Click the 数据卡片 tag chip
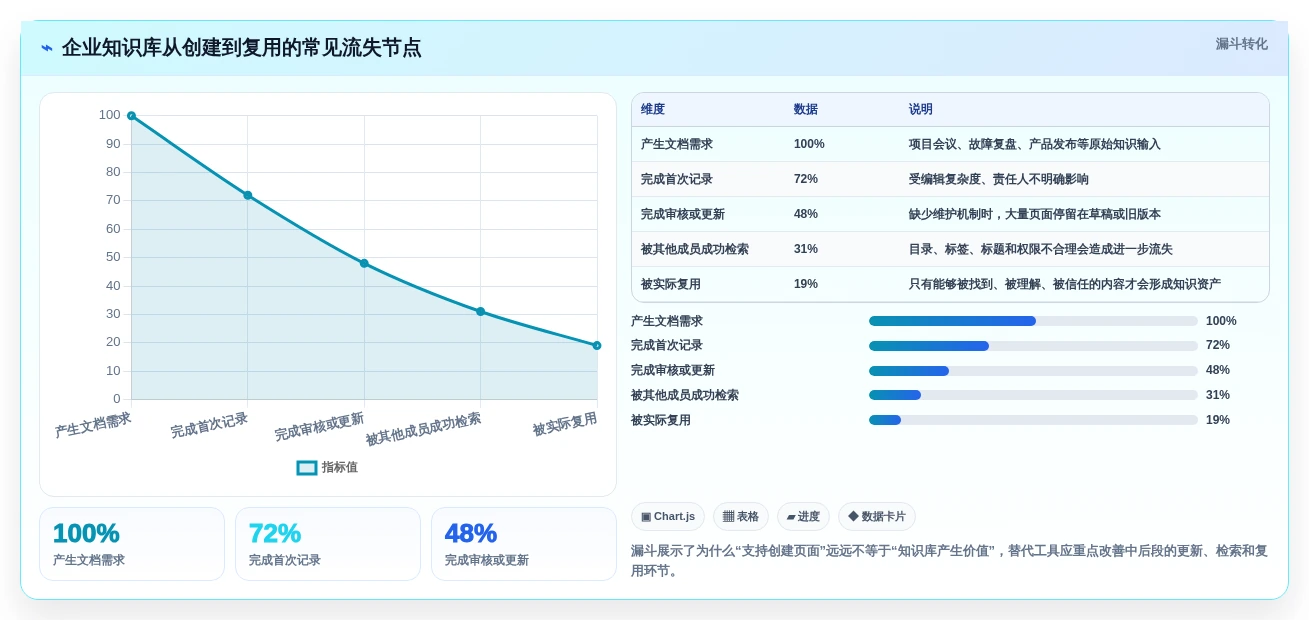 click(x=877, y=516)
